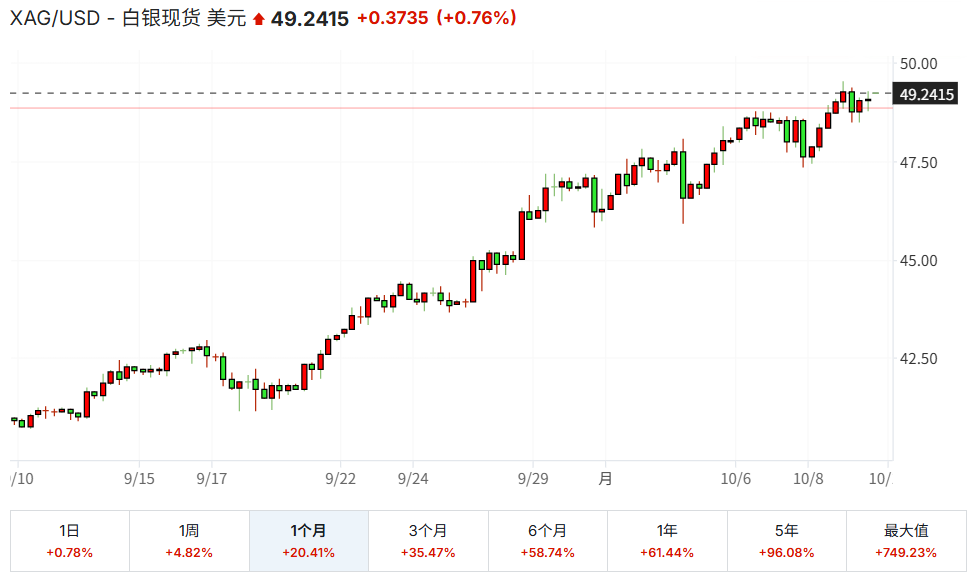Choose the 3个月 time range
The image size is (970, 576).
428,541
